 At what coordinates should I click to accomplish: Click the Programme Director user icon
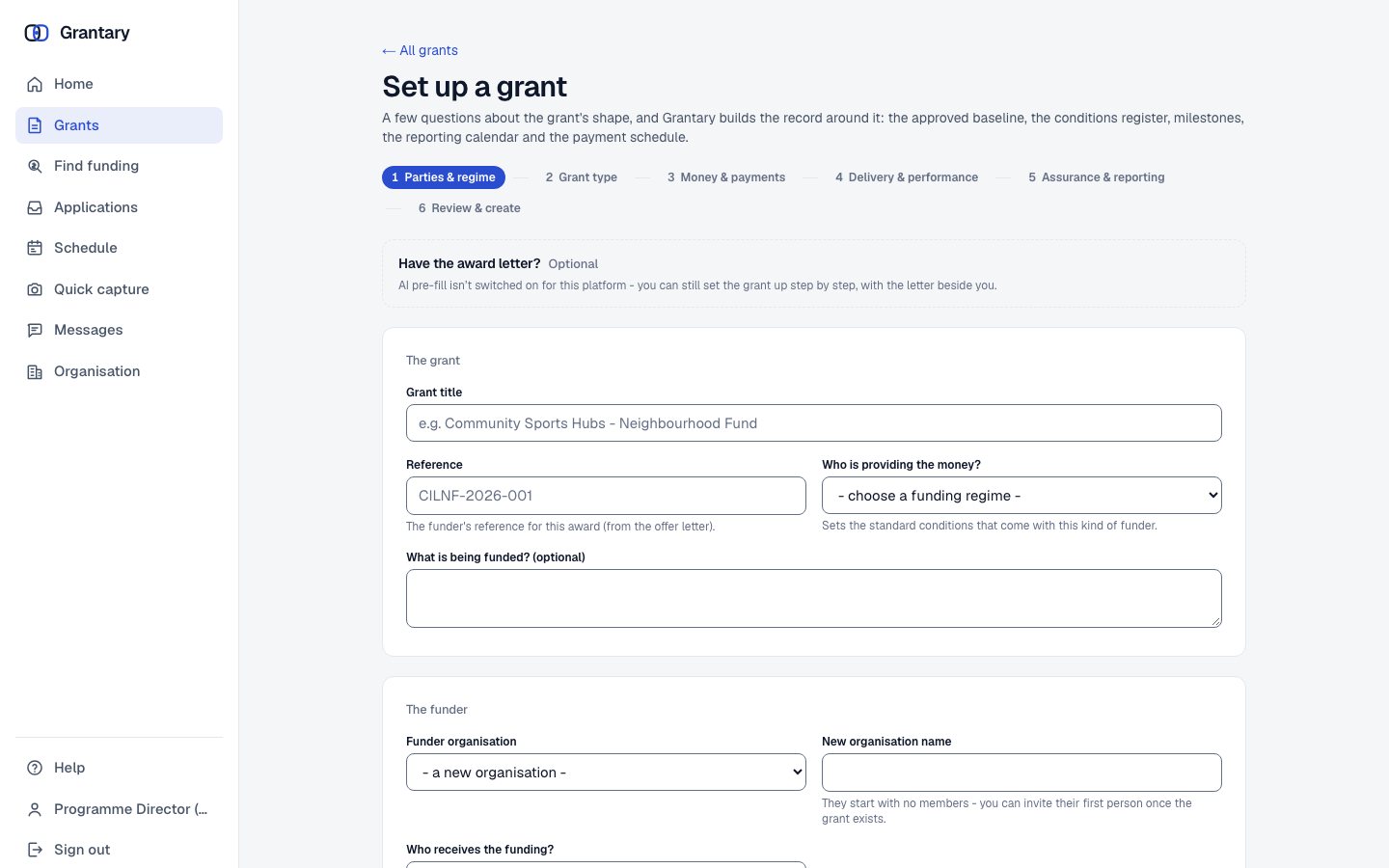(x=35, y=809)
